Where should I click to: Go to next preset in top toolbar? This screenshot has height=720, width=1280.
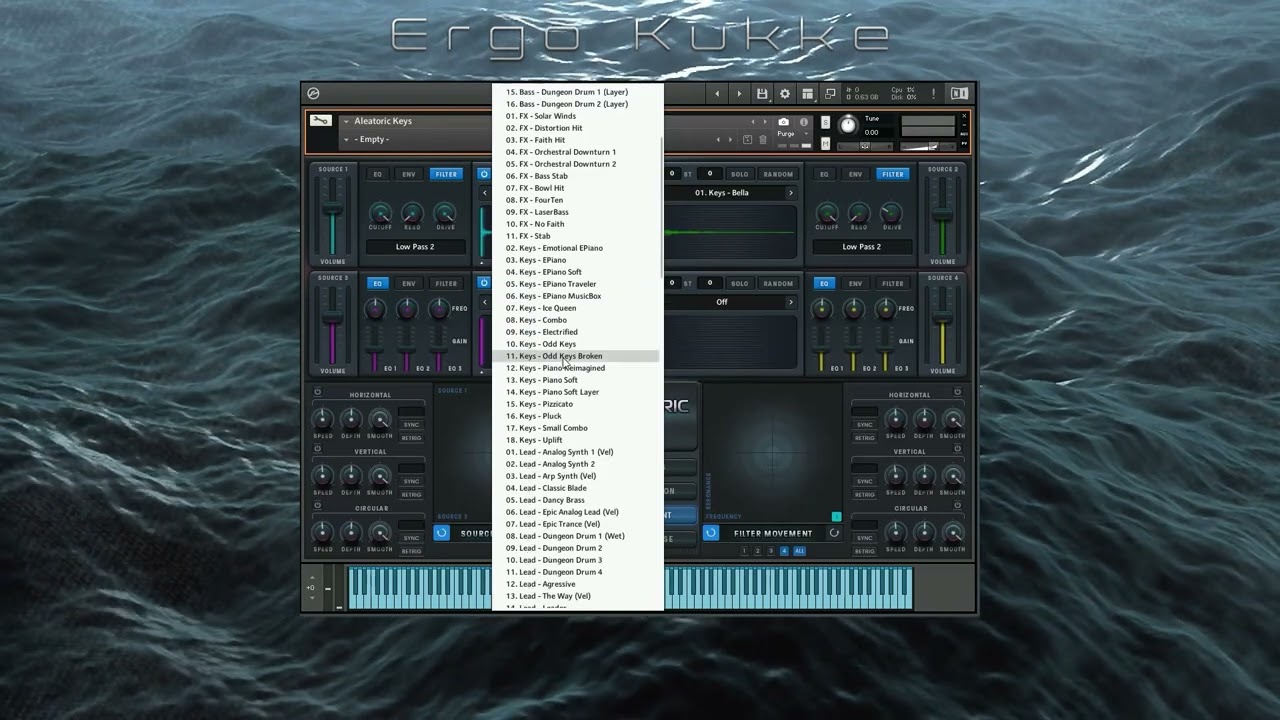point(739,94)
